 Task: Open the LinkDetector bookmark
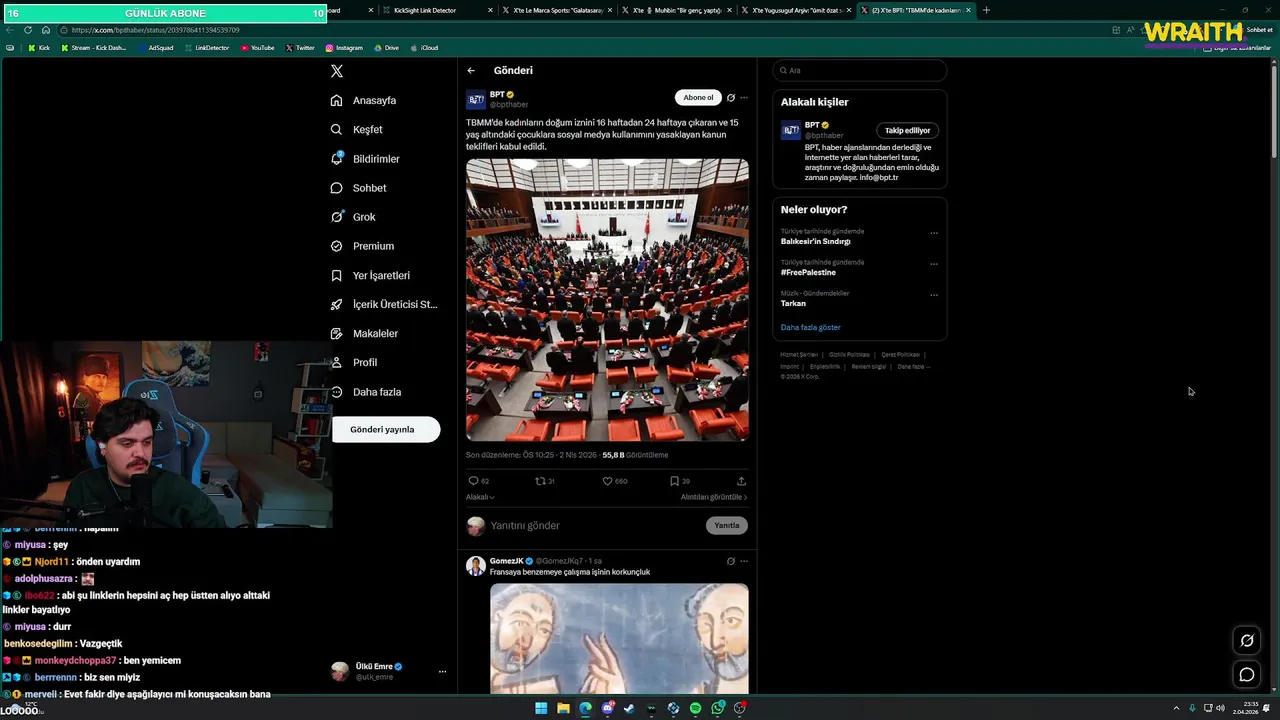[x=207, y=48]
